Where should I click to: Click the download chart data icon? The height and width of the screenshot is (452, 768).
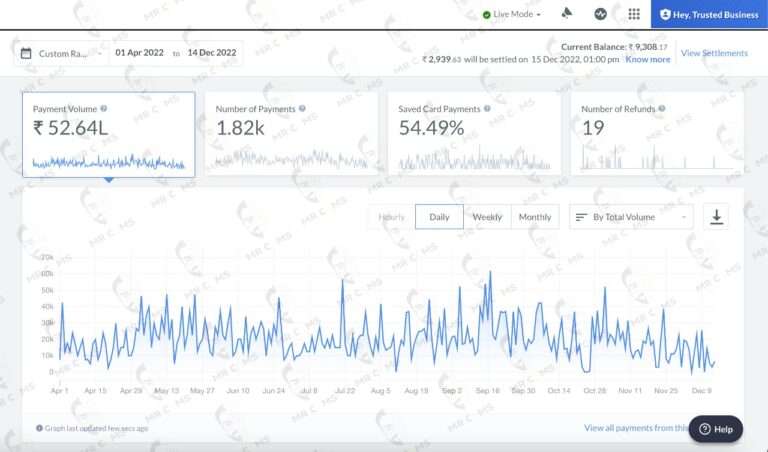pyautogui.click(x=716, y=216)
